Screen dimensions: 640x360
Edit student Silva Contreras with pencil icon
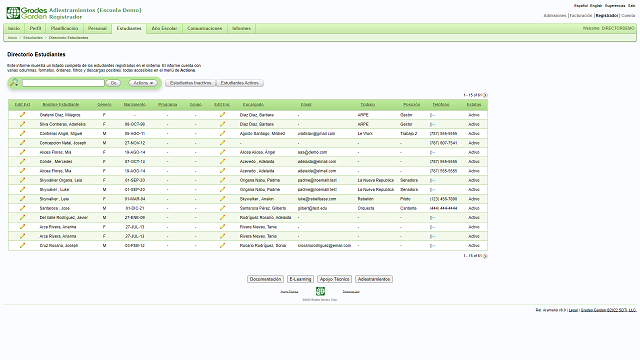(22, 124)
